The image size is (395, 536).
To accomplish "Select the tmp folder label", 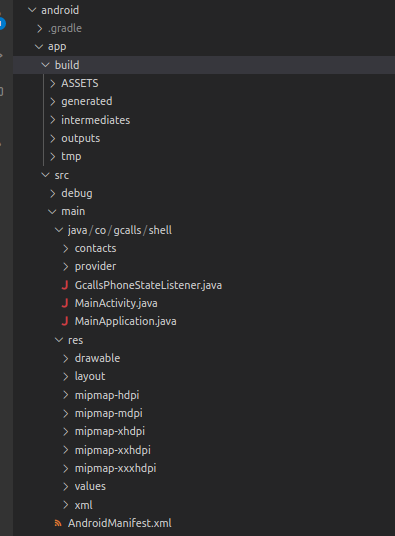I will (71, 157).
